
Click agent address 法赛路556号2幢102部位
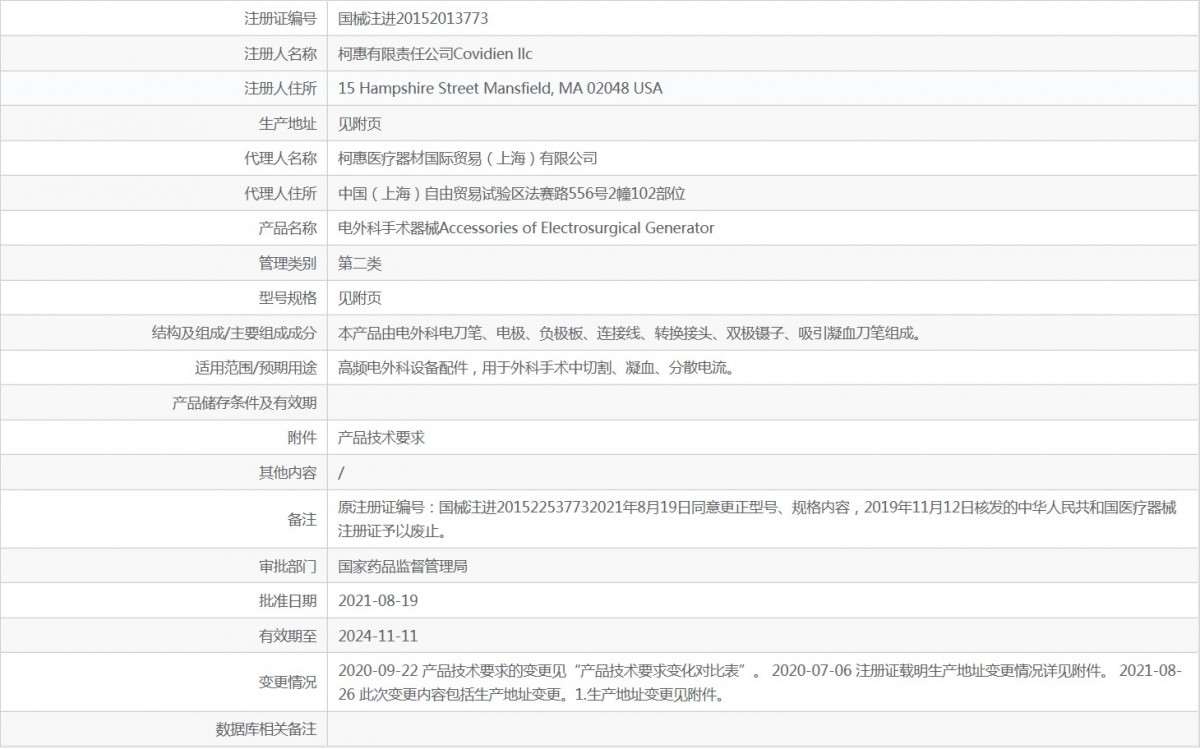(607, 193)
